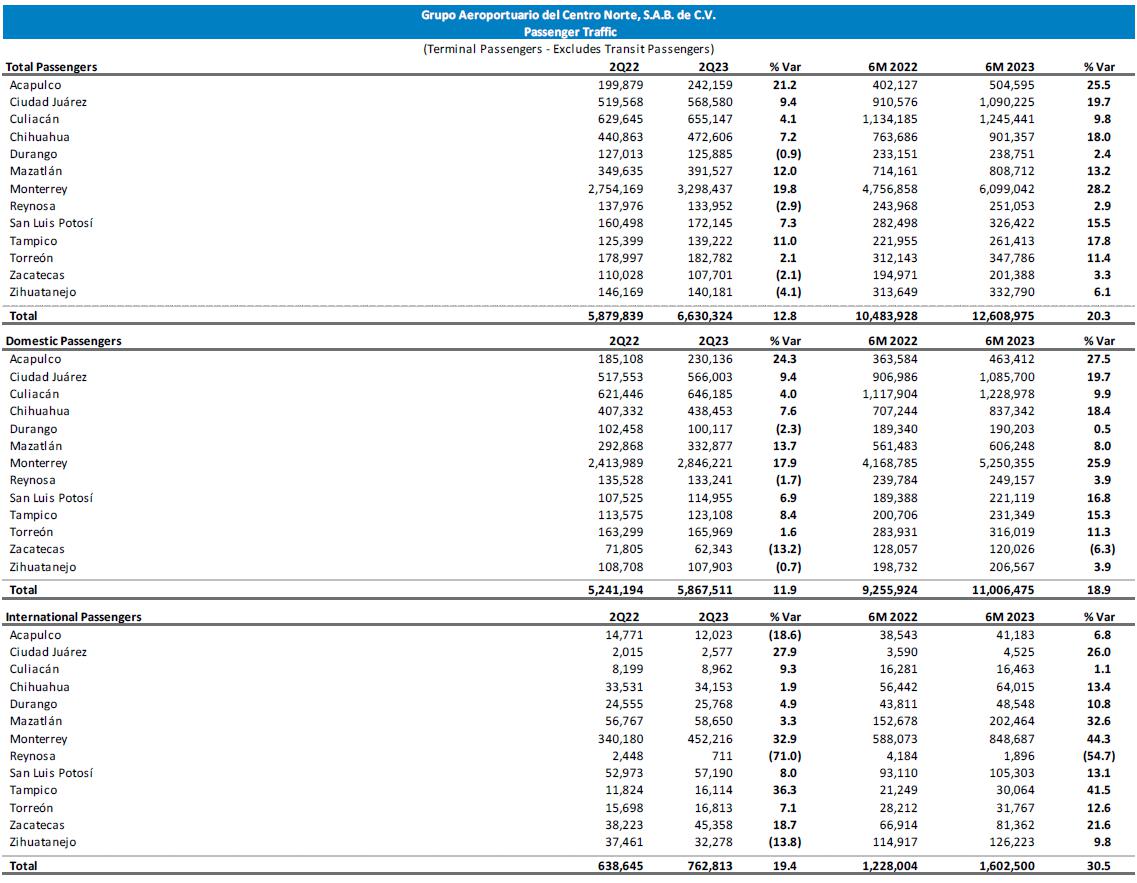Viewport: 1137px width, 883px height.
Task: Select Culiacán total 6M 2022 value 1,134,185
Action: tap(883, 120)
